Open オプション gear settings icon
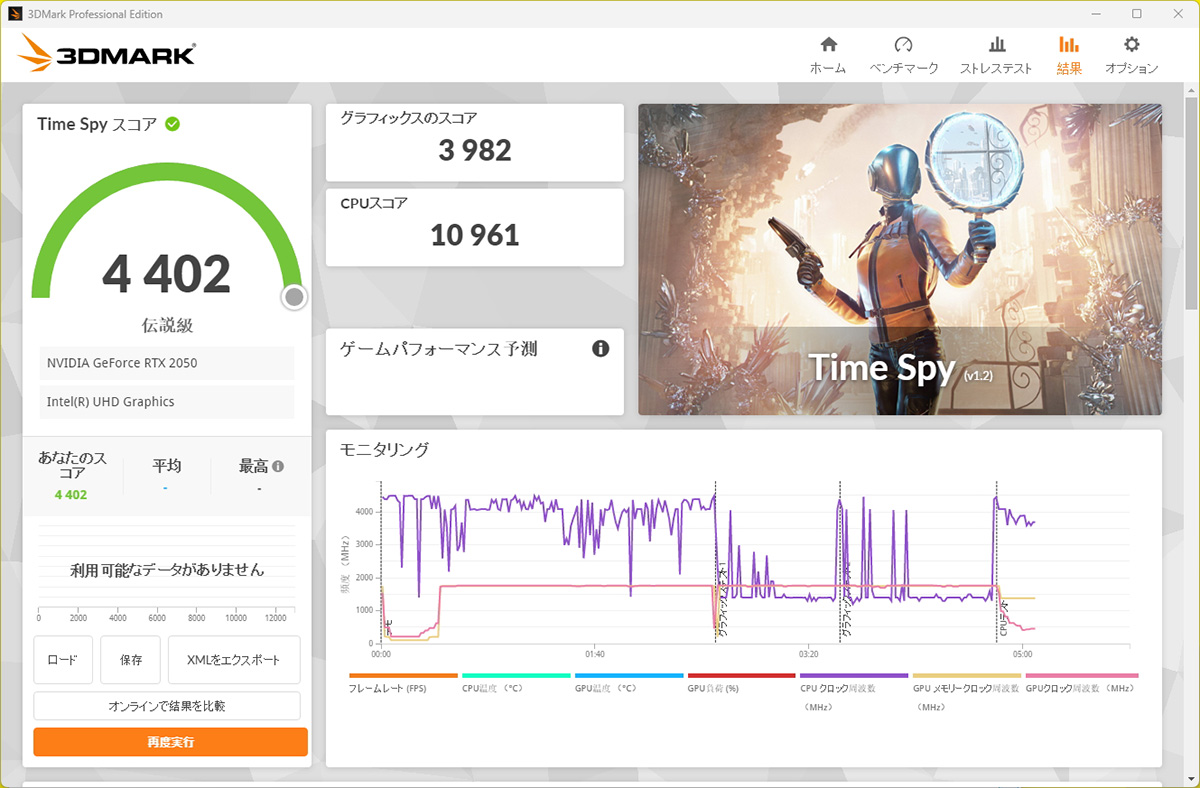The width and height of the screenshot is (1200, 788). coord(1131,45)
